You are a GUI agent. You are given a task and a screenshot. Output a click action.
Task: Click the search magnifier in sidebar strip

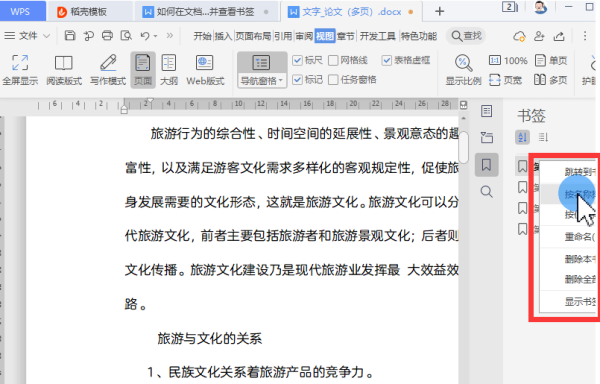486,191
